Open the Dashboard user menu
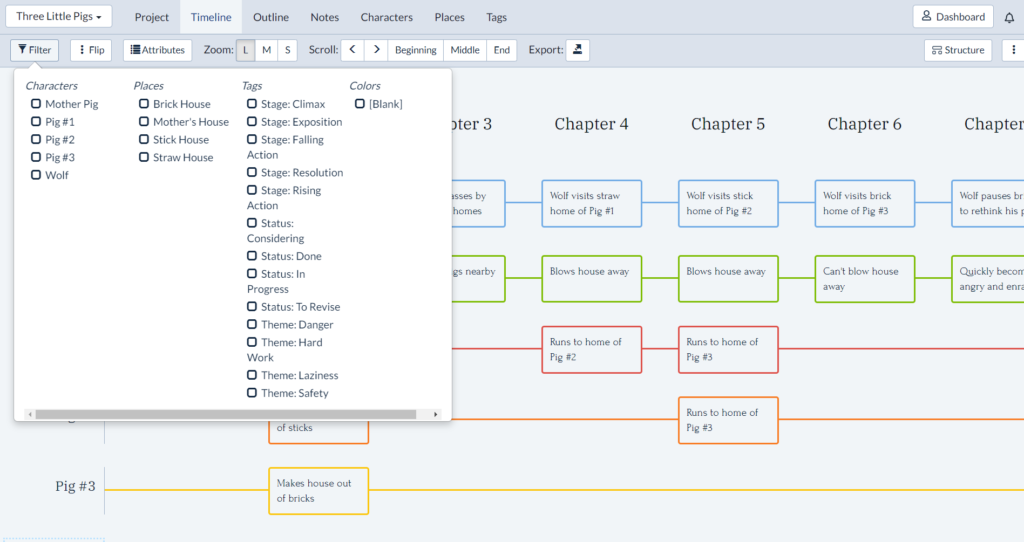Image resolution: width=1024 pixels, height=542 pixels. (x=953, y=17)
